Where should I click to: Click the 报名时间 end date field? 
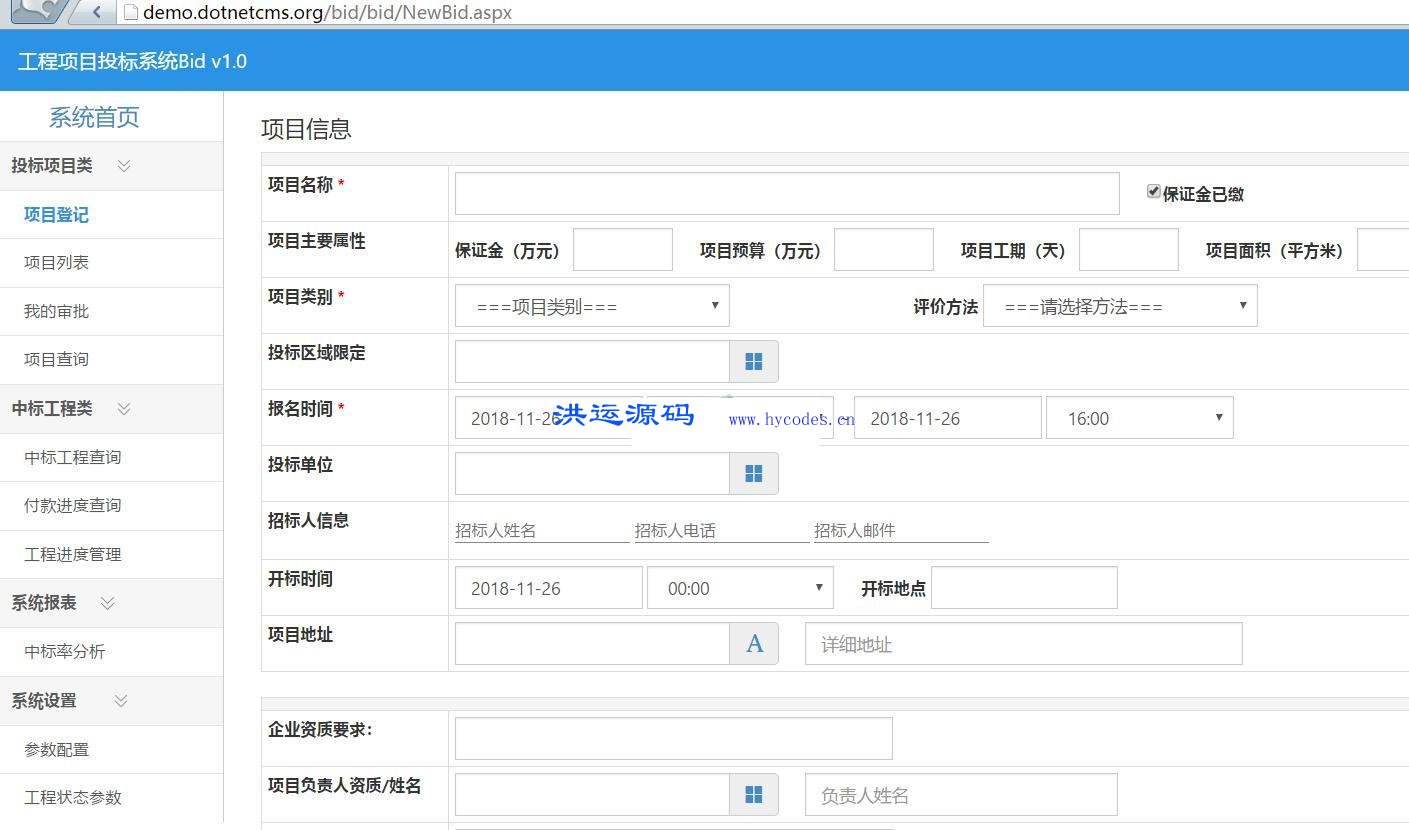(947, 418)
